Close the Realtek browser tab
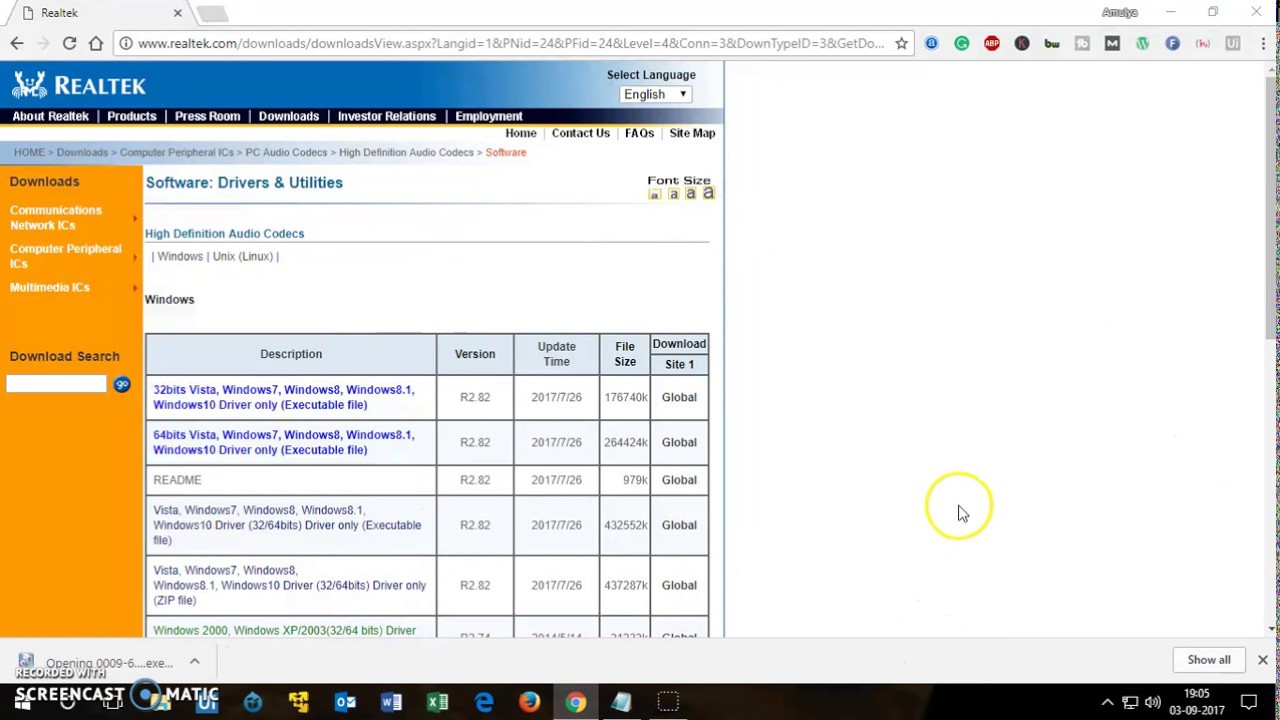The width and height of the screenshot is (1280, 720). tap(178, 13)
